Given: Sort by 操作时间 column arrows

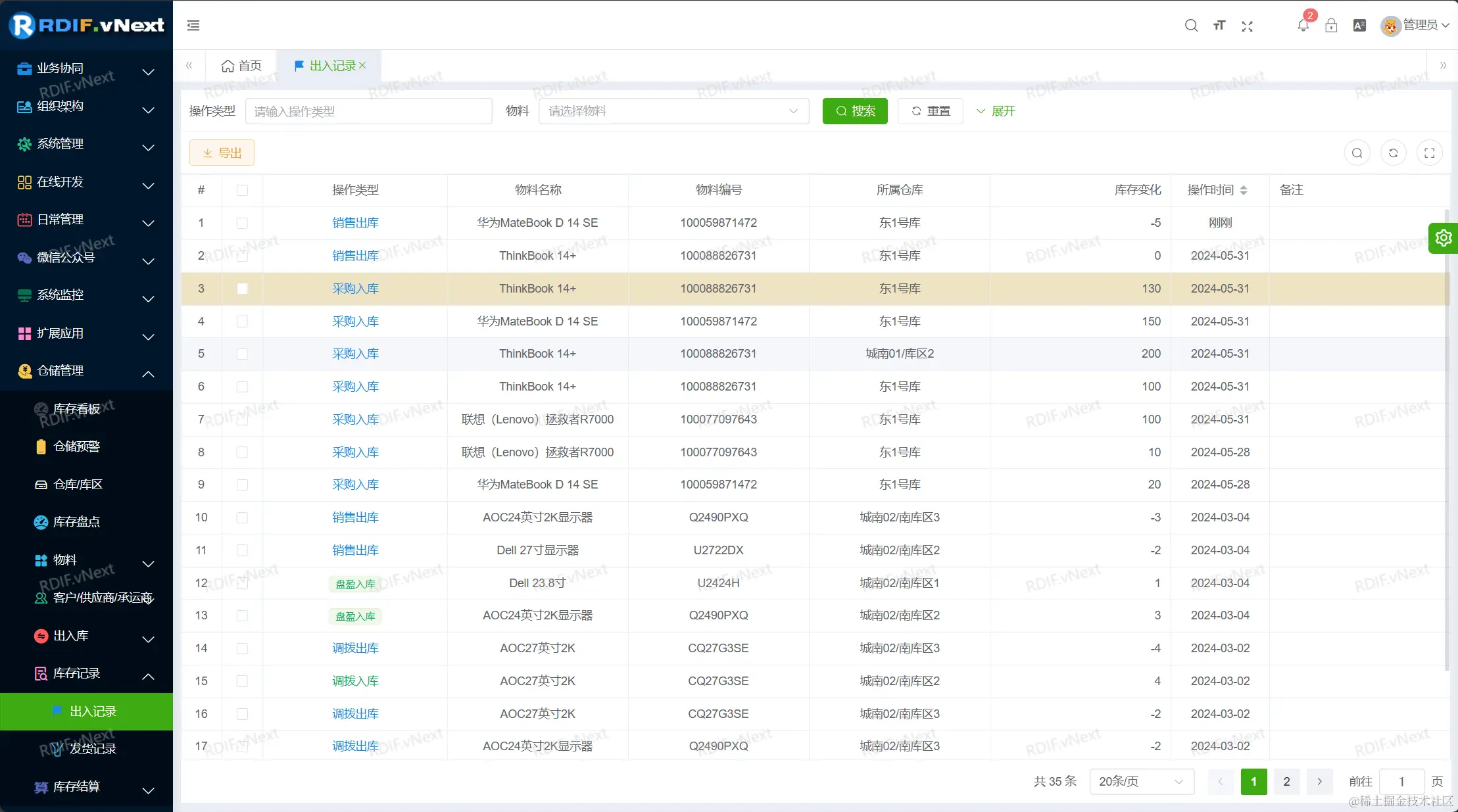Looking at the screenshot, I should 1243,190.
